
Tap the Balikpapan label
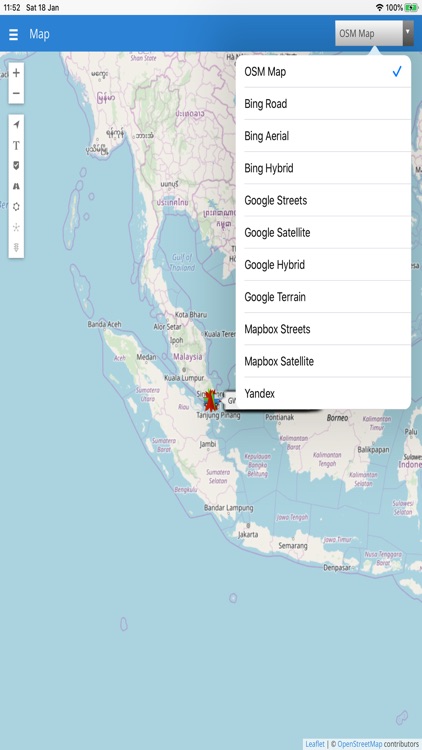(x=373, y=450)
